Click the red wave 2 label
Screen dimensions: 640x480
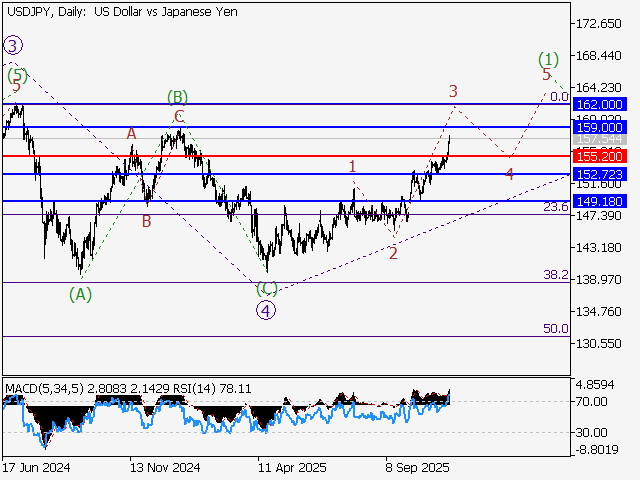pos(393,253)
